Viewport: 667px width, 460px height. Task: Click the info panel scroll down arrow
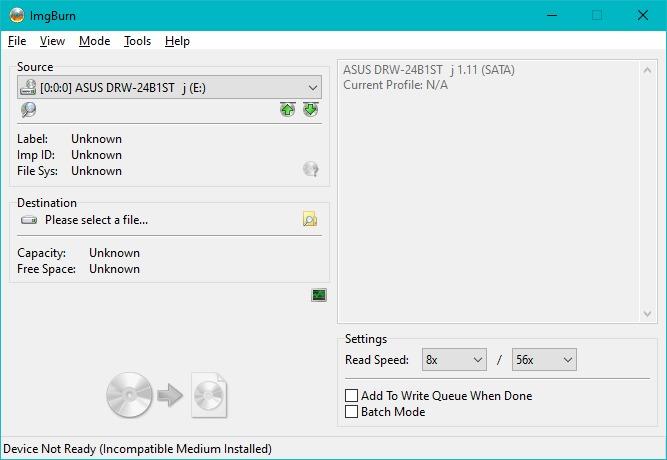coord(647,314)
